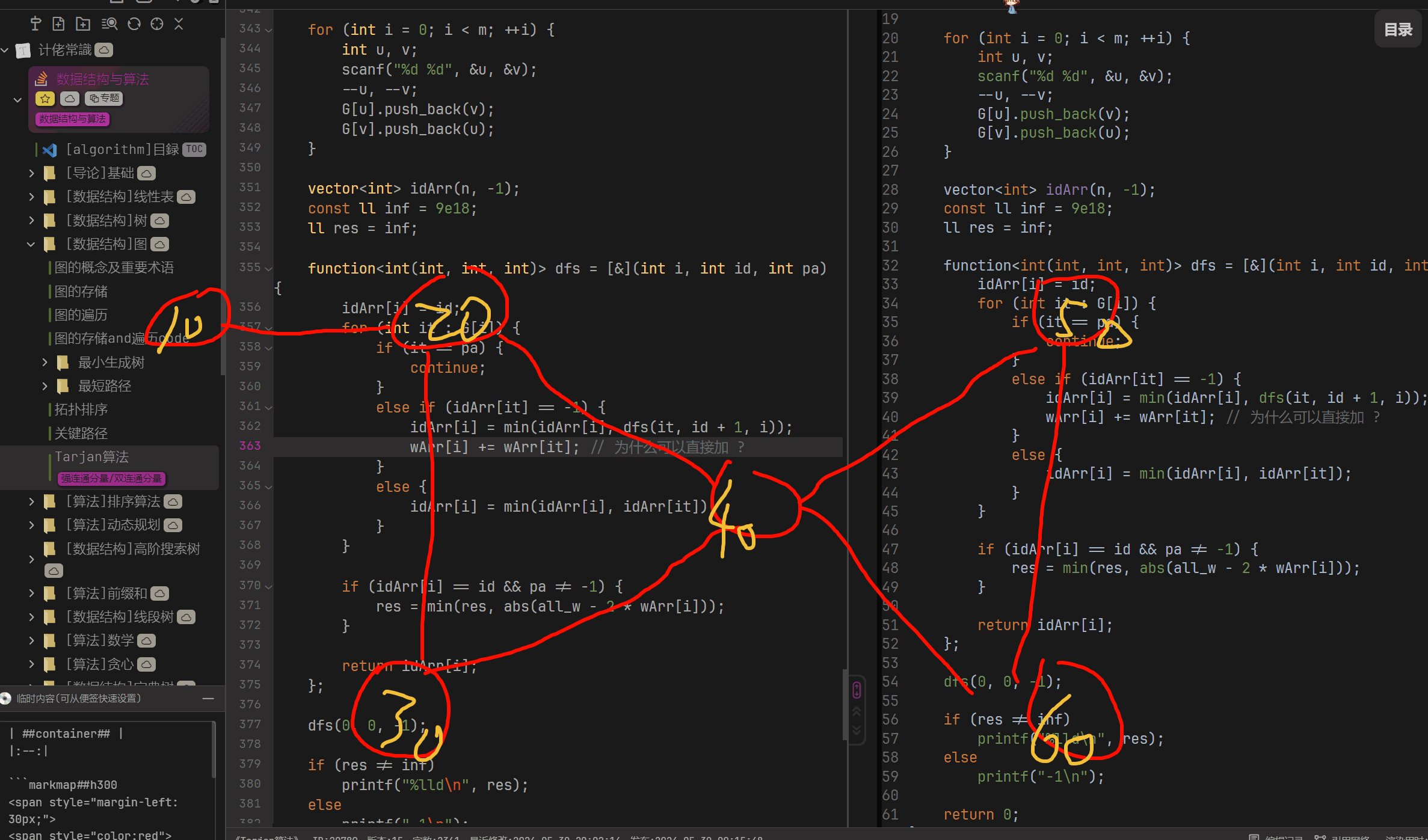Viewport: 1428px width, 840px height.
Task: Click the cloud badge next to 计佬常識
Action: pos(104,50)
